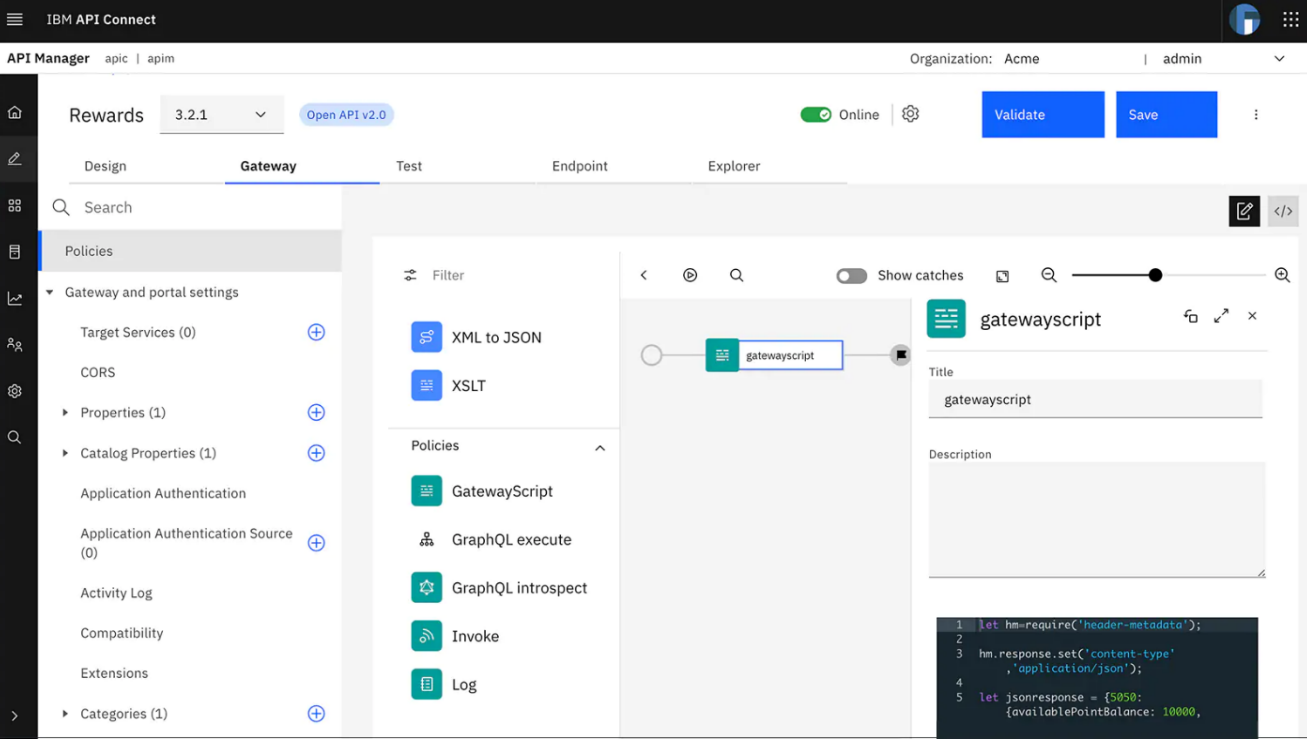Viewport: 1307px width, 741px height.
Task: Open API settings gear next to Online
Action: pyautogui.click(x=910, y=114)
